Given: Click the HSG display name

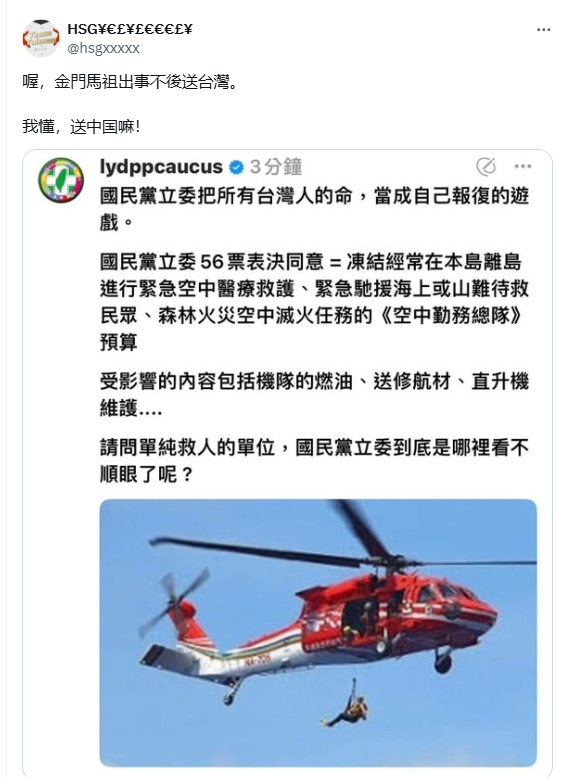Looking at the screenshot, I should [130, 29].
